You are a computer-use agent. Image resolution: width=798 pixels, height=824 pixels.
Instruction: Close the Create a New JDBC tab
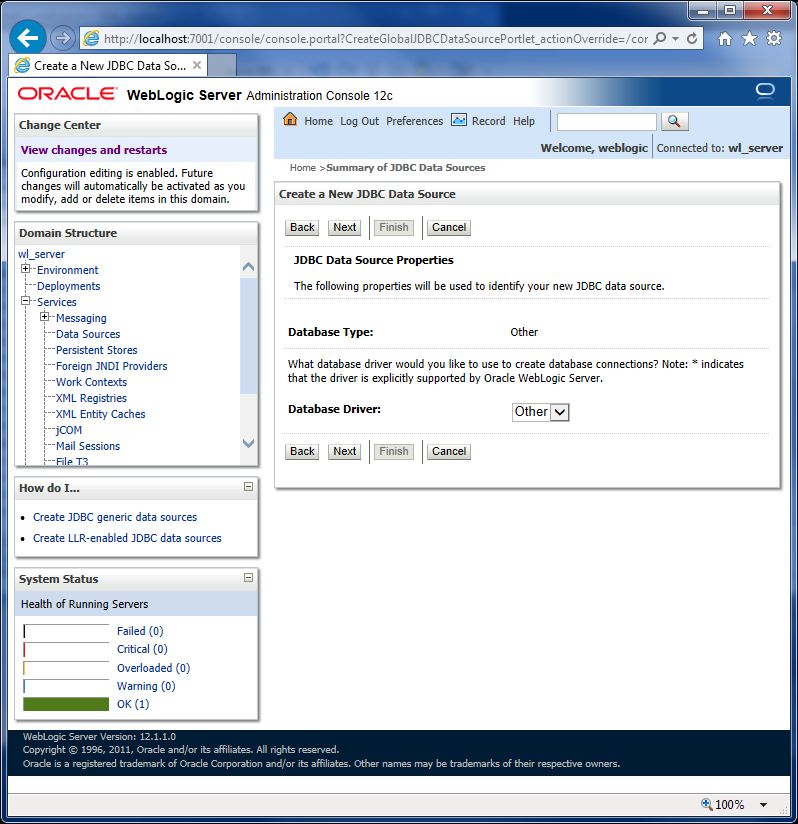(x=197, y=65)
